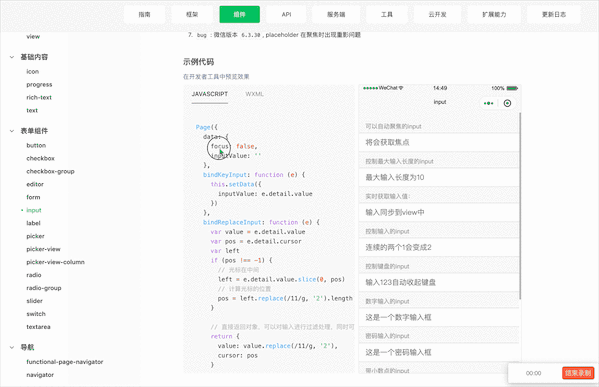The image size is (599, 387).
Task: Click the bindKeyInput function name in code
Action: pyautogui.click(x=225, y=175)
